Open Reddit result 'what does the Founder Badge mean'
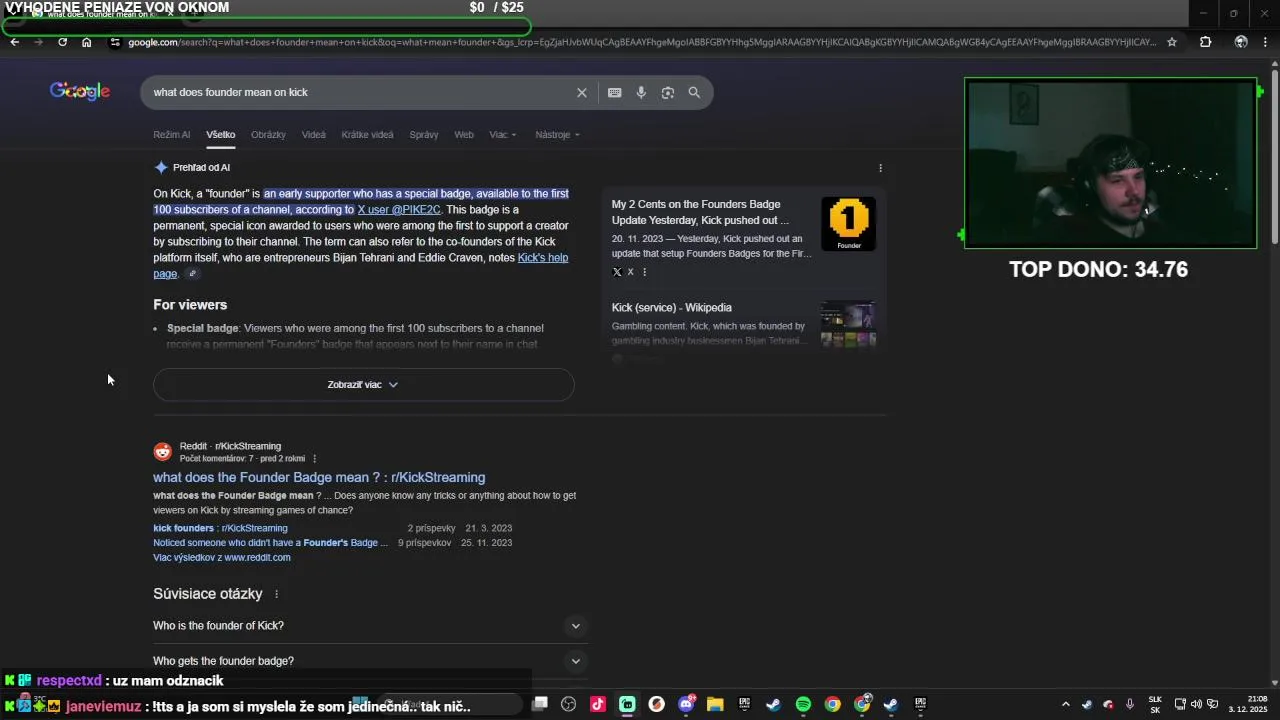 click(319, 478)
